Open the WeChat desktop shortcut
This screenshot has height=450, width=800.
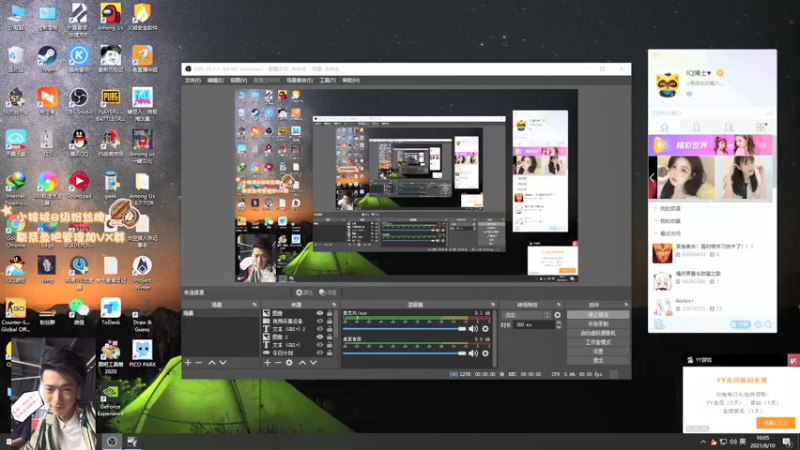click(79, 312)
